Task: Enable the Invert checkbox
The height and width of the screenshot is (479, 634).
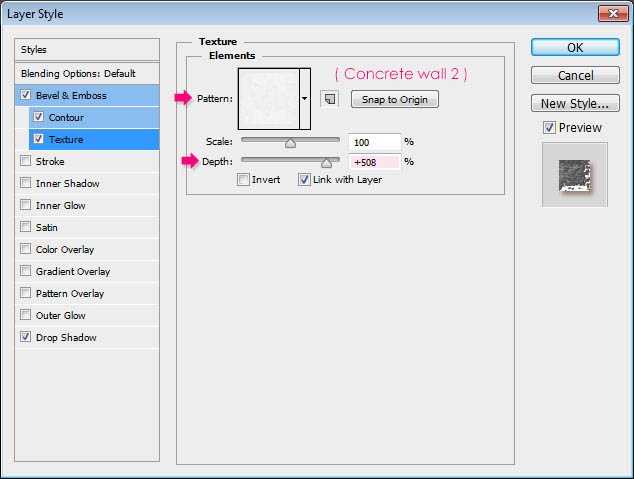Action: pos(243,179)
